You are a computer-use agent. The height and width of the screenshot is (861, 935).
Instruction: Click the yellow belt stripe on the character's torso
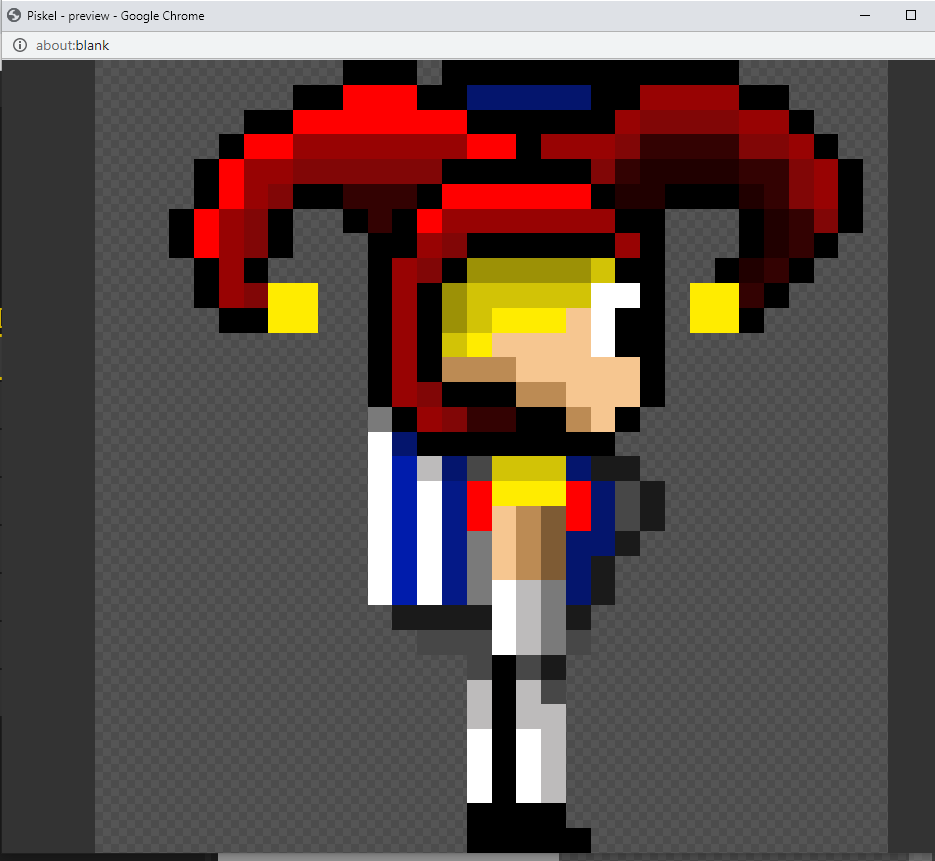[528, 493]
